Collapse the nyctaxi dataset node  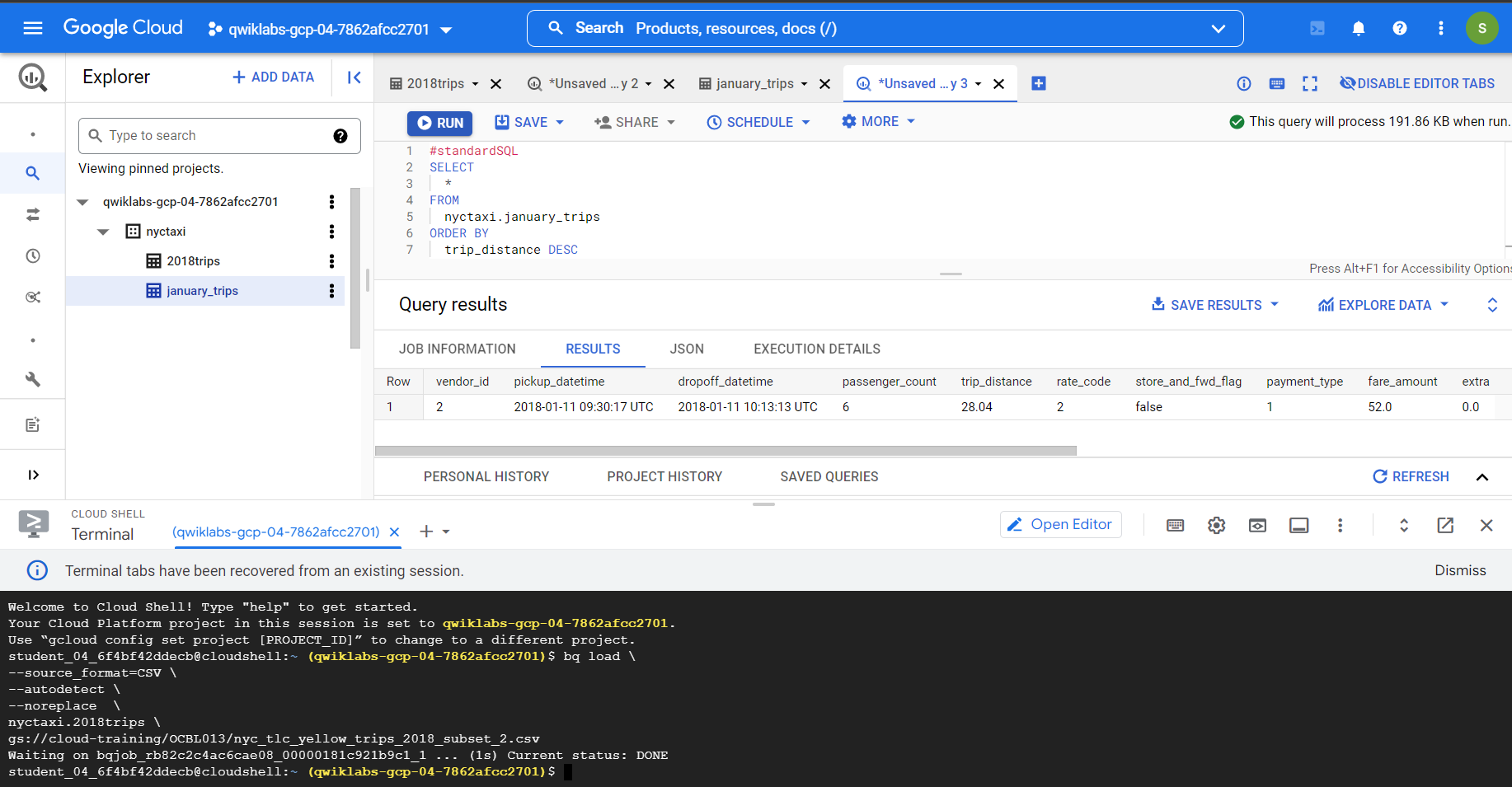tap(103, 232)
